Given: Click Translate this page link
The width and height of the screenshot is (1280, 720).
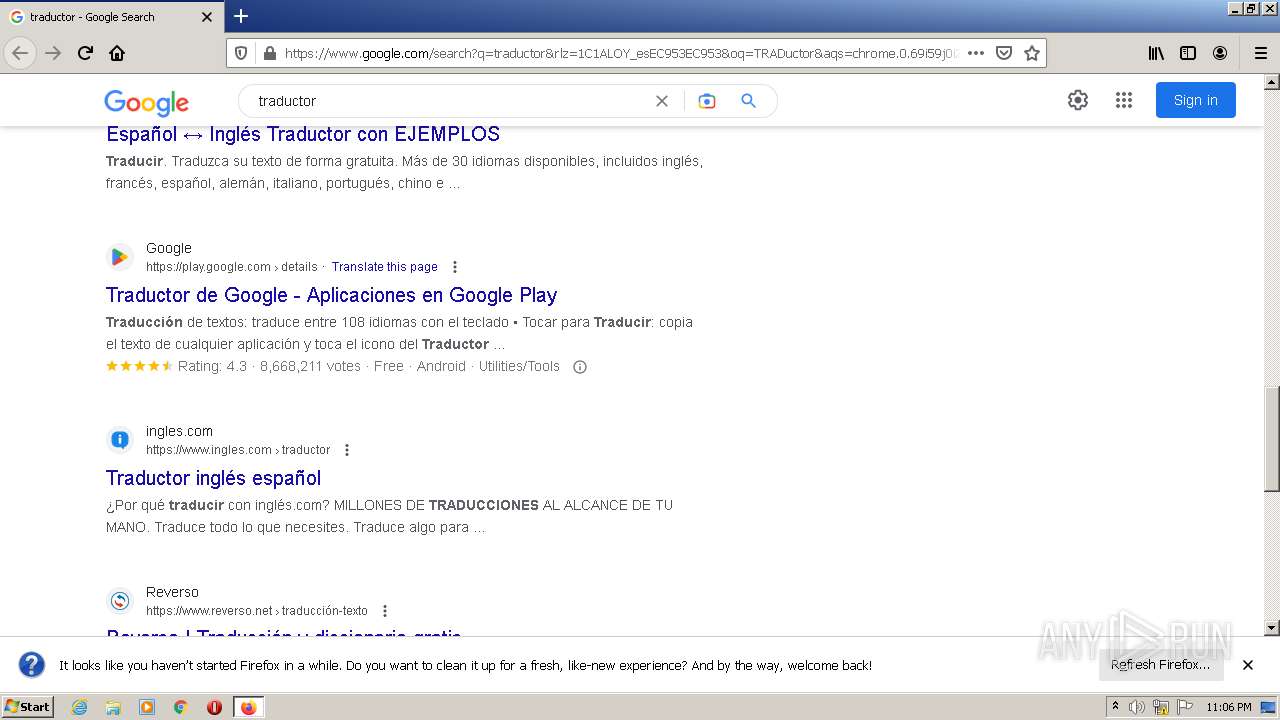Looking at the screenshot, I should pyautogui.click(x=385, y=267).
